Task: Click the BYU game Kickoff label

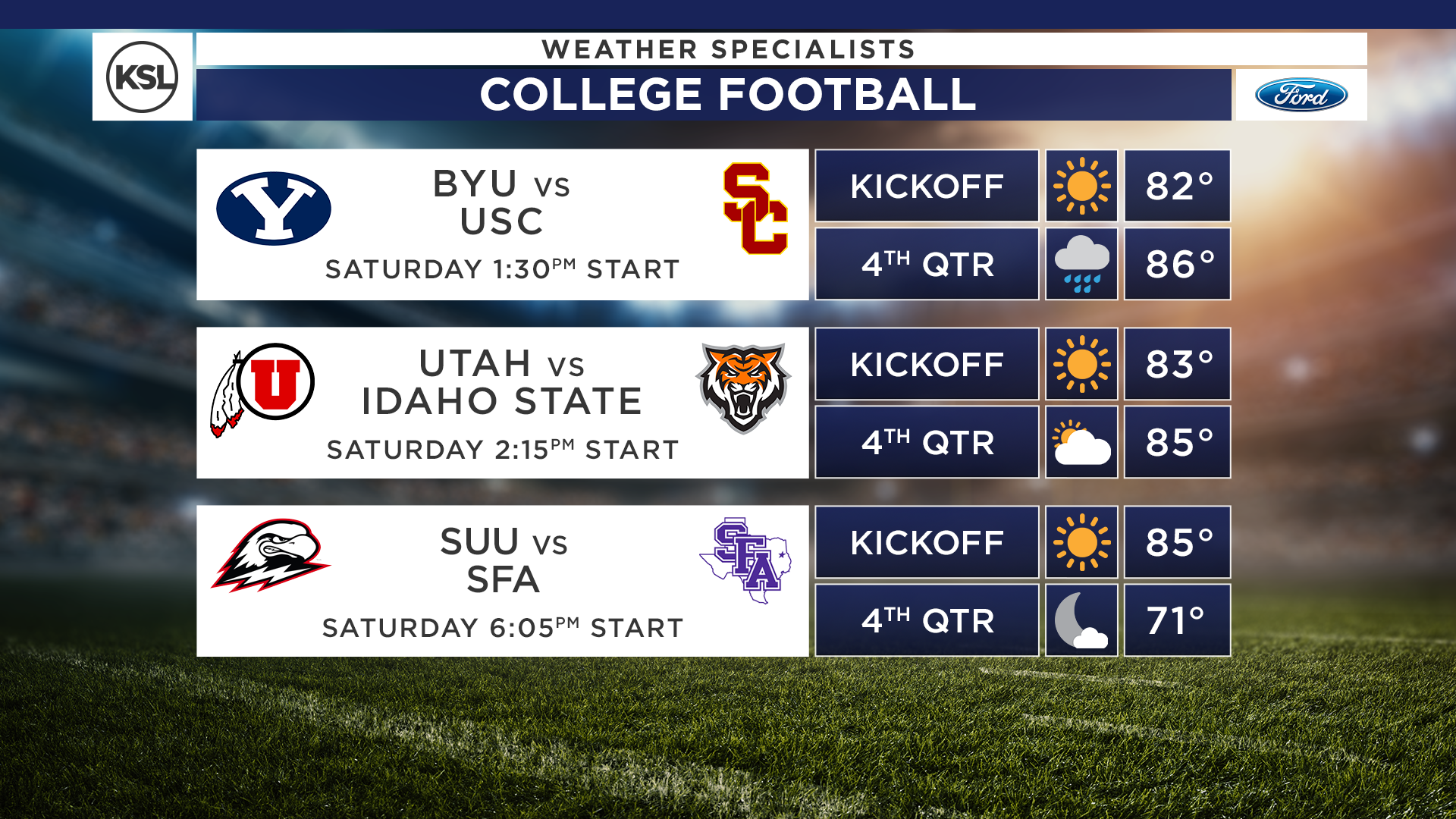Action: tap(927, 186)
